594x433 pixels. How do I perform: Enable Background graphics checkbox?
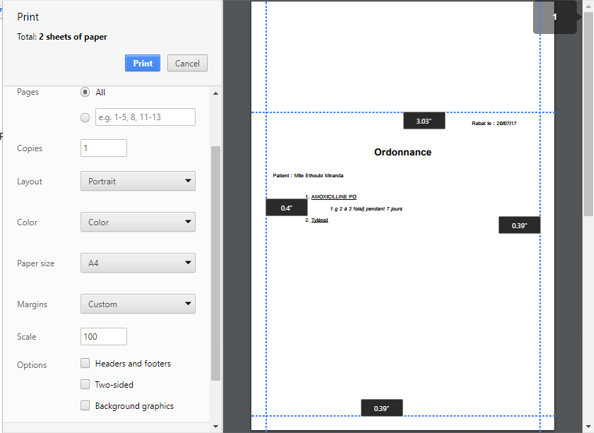(x=85, y=406)
